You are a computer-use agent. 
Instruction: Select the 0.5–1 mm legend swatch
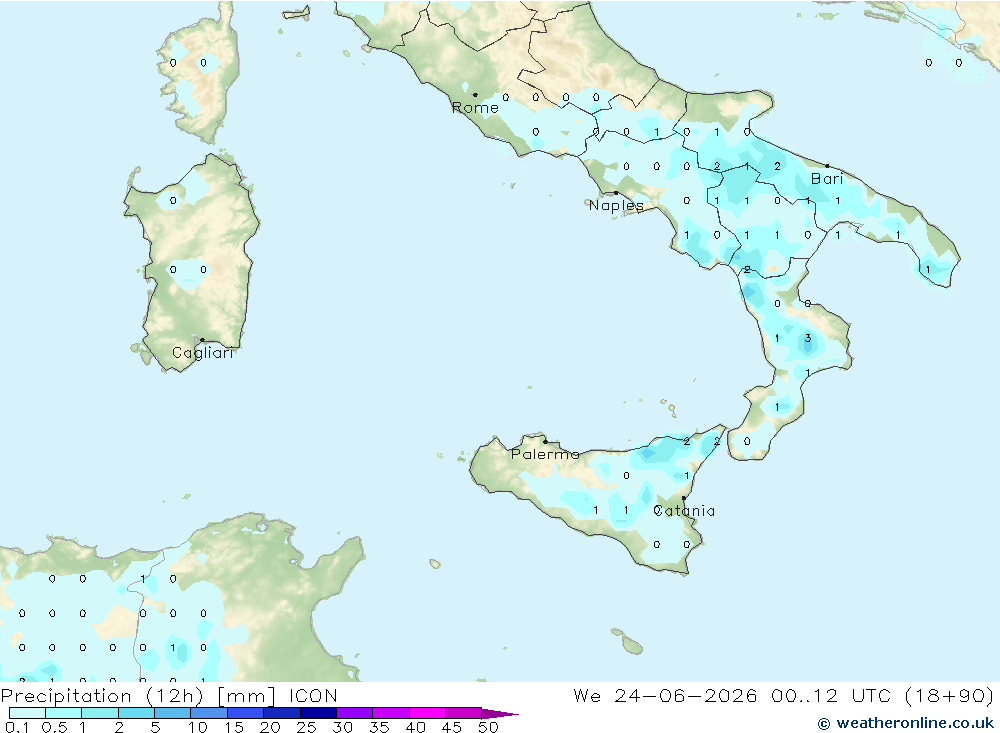point(64,713)
